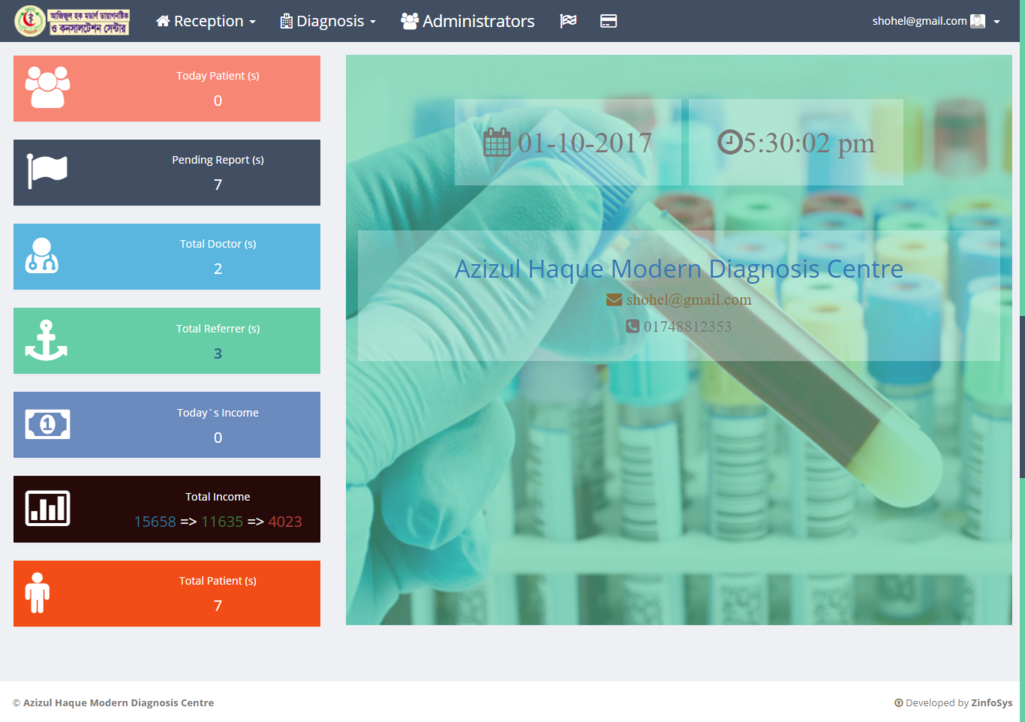Click the flag icon in the navbar
The image size is (1025, 722).
[567, 20]
